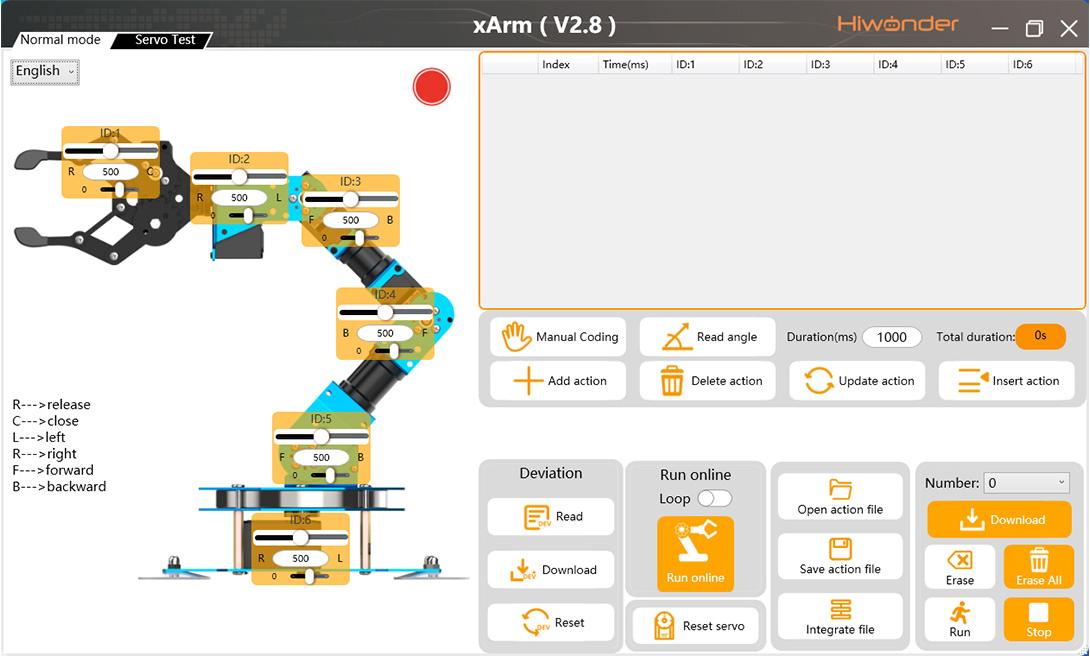Click the Reset servo icon
This screenshot has height=656, width=1090.
pos(664,626)
